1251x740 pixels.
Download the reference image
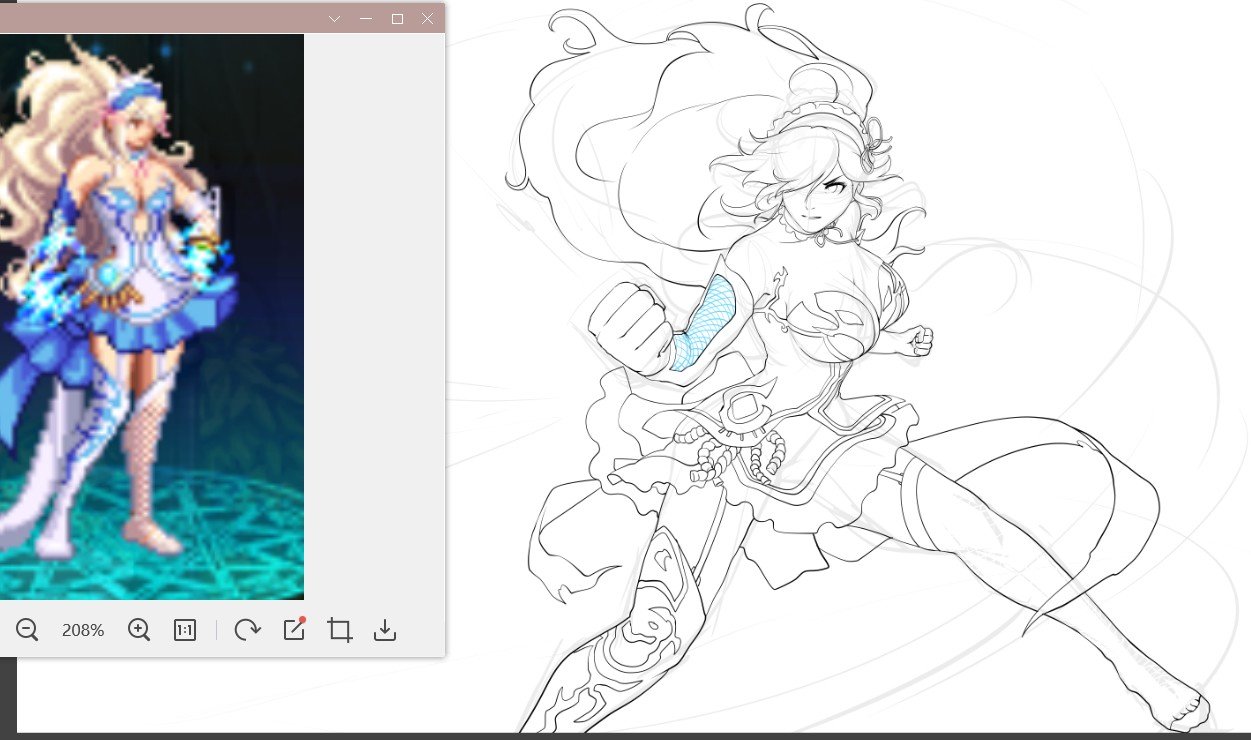pos(385,630)
